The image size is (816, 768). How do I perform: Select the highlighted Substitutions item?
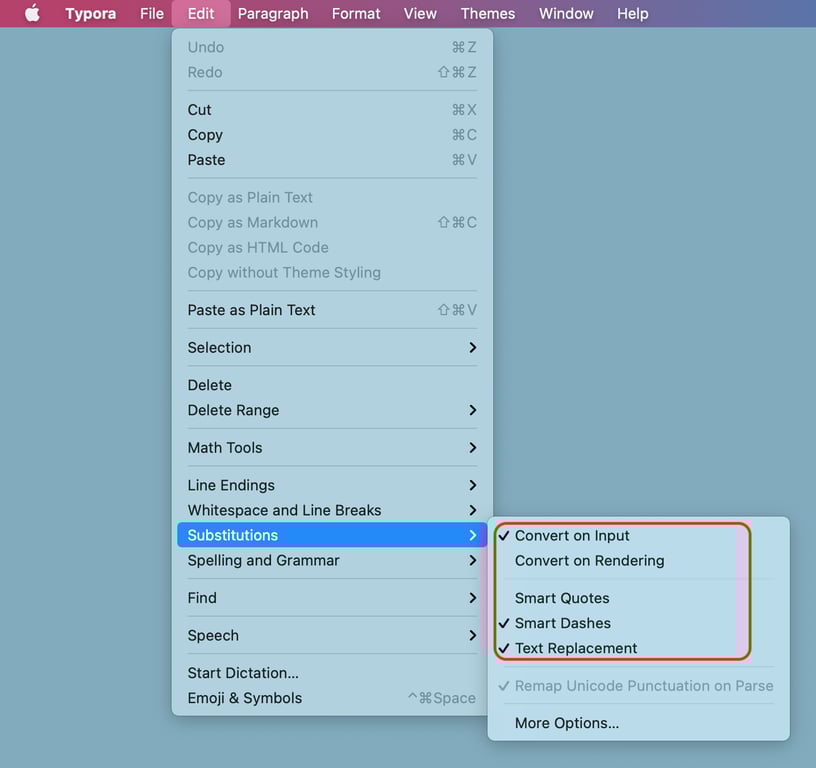tap(332, 535)
